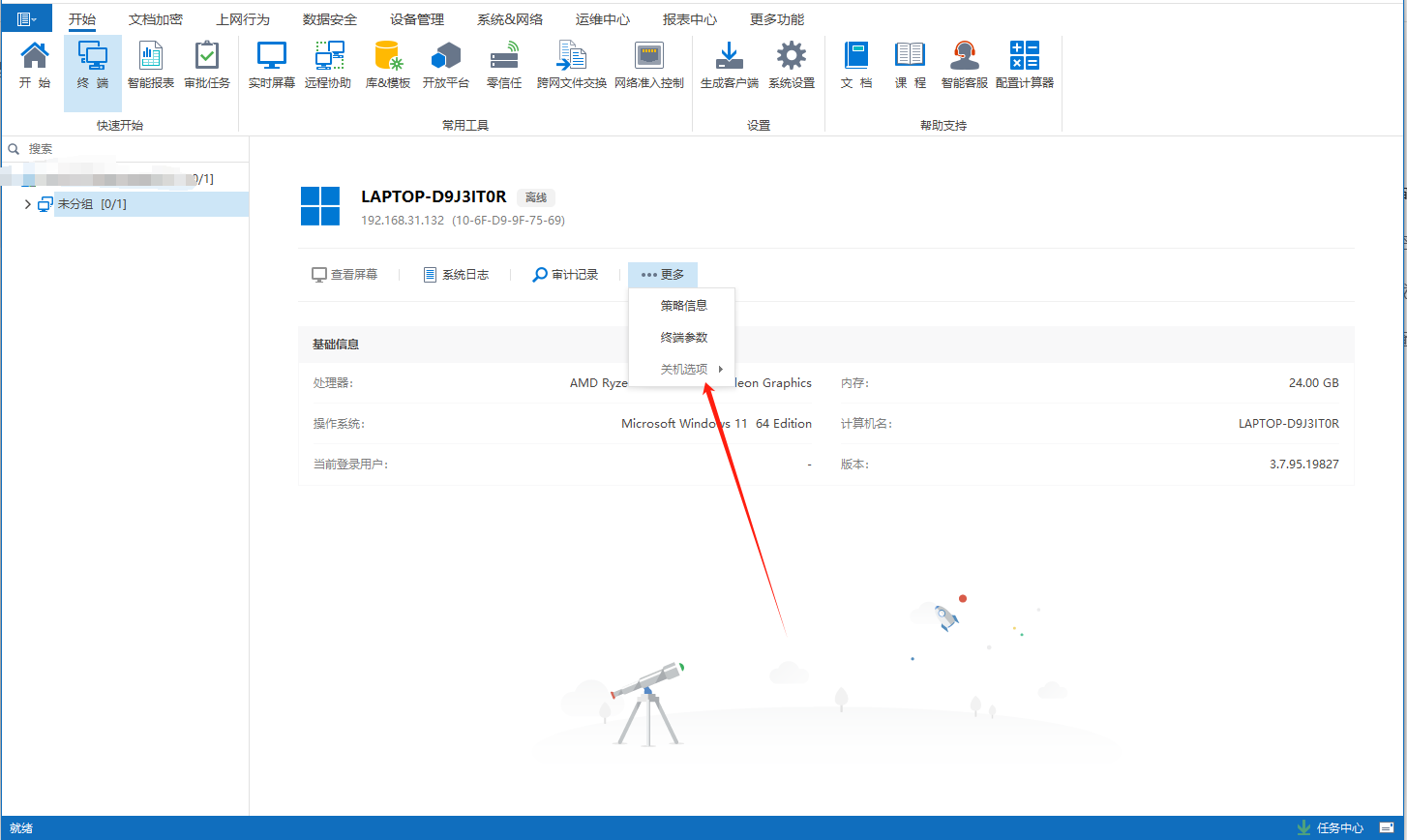Switch to the 文档加密 tab
1407x840 pixels.
coord(156,19)
